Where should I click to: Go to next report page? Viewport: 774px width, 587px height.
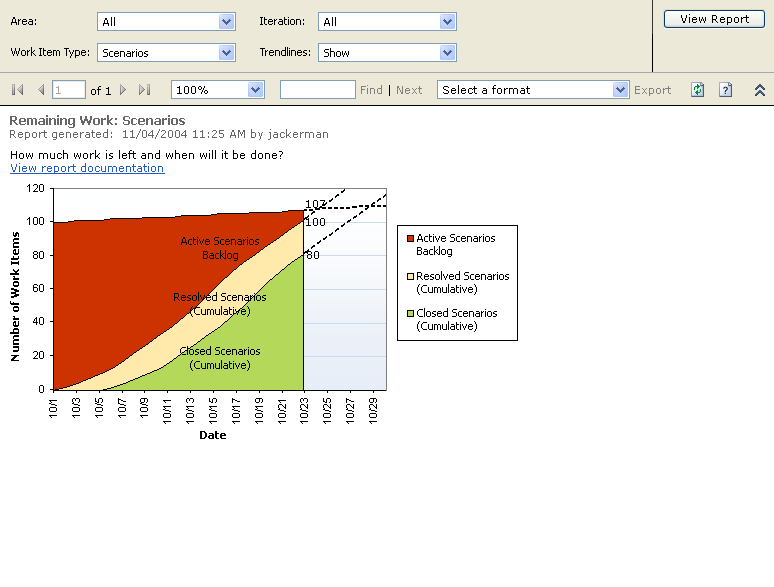(x=123, y=90)
